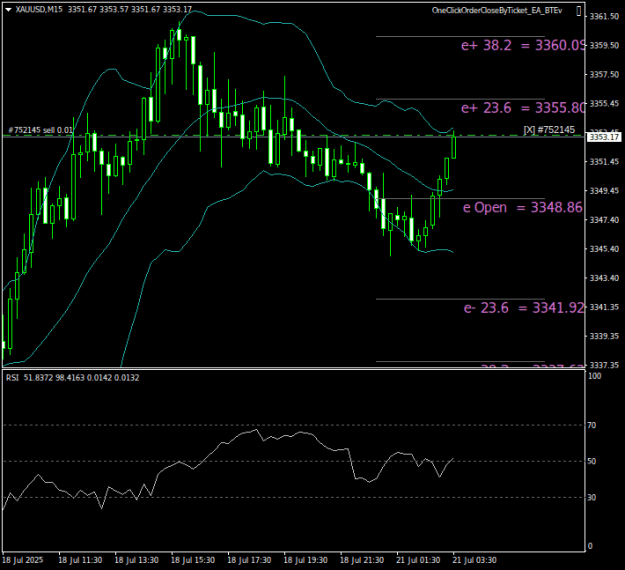Select the e Open = 3348.86 label

[523, 207]
